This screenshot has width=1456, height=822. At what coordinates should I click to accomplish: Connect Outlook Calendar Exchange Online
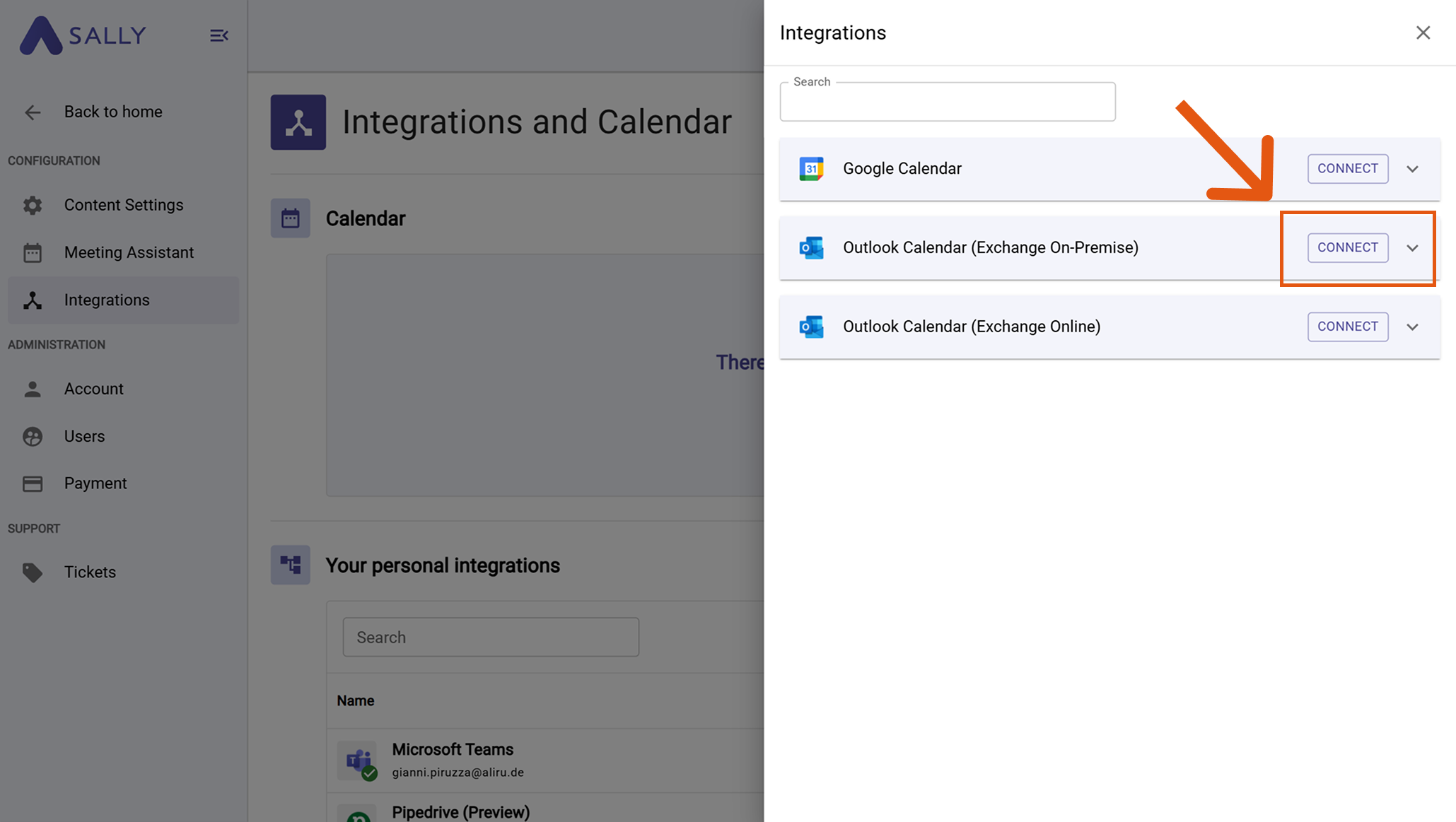point(1348,327)
